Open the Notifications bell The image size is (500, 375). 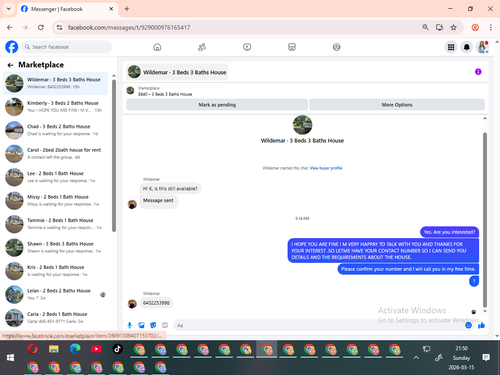467,47
